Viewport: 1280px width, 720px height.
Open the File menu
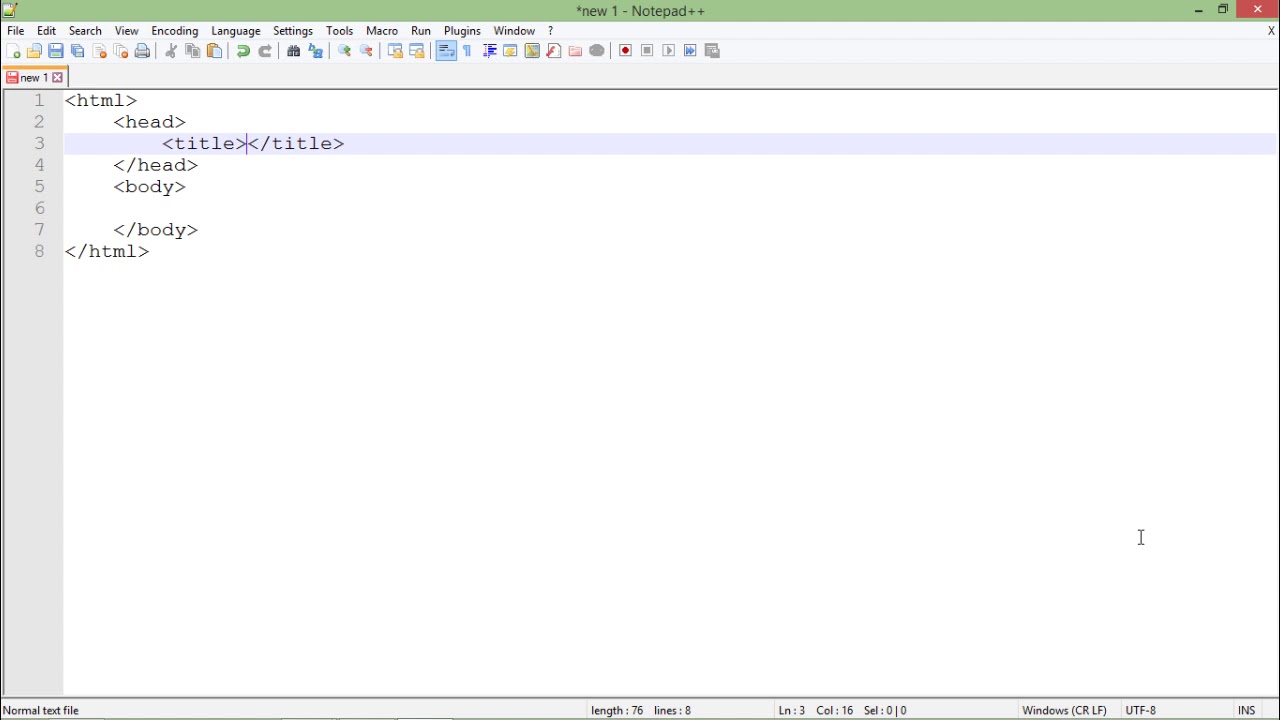(16, 31)
